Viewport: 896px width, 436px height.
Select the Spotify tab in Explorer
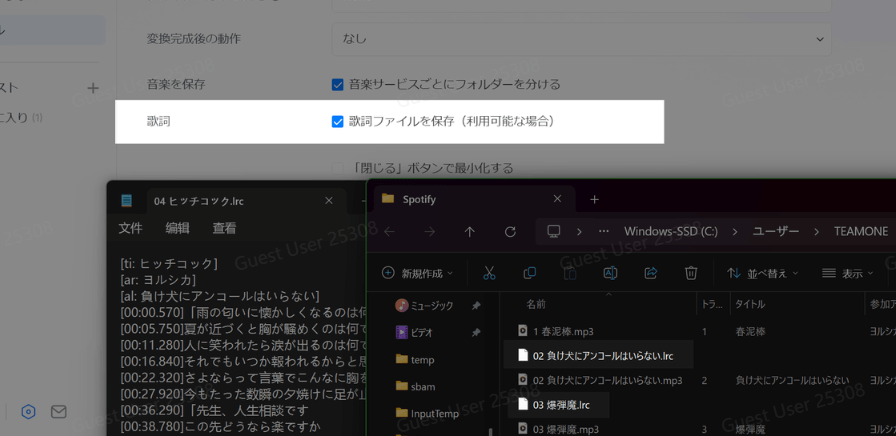419,199
